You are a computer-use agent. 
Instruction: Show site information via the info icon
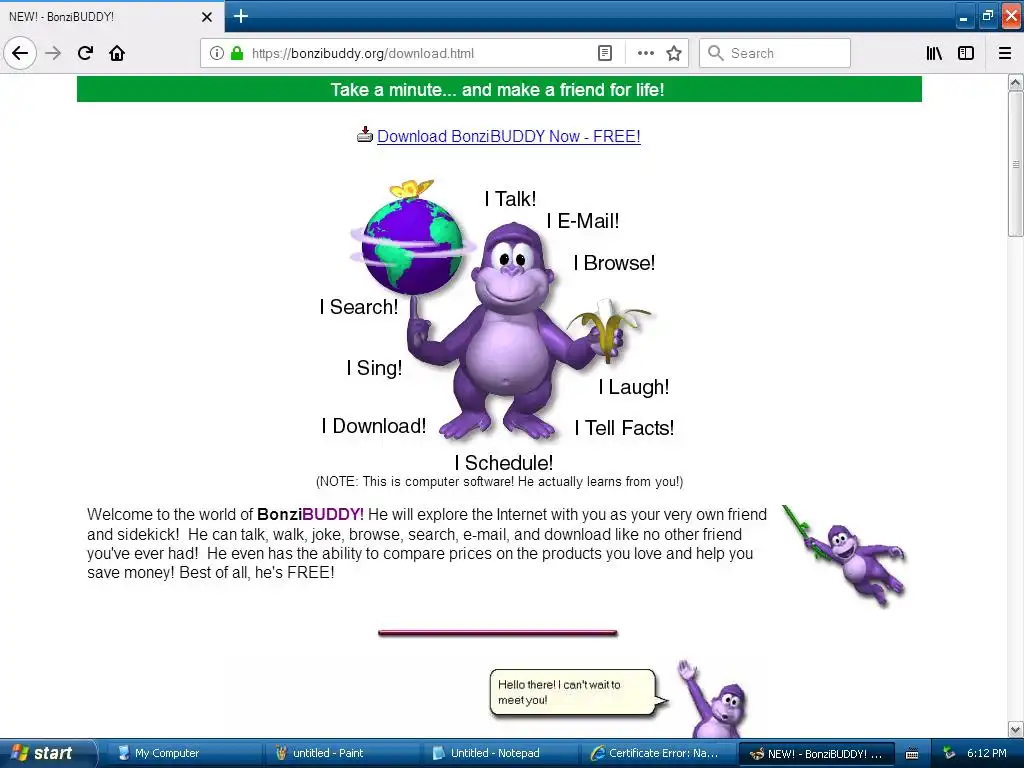pos(217,53)
